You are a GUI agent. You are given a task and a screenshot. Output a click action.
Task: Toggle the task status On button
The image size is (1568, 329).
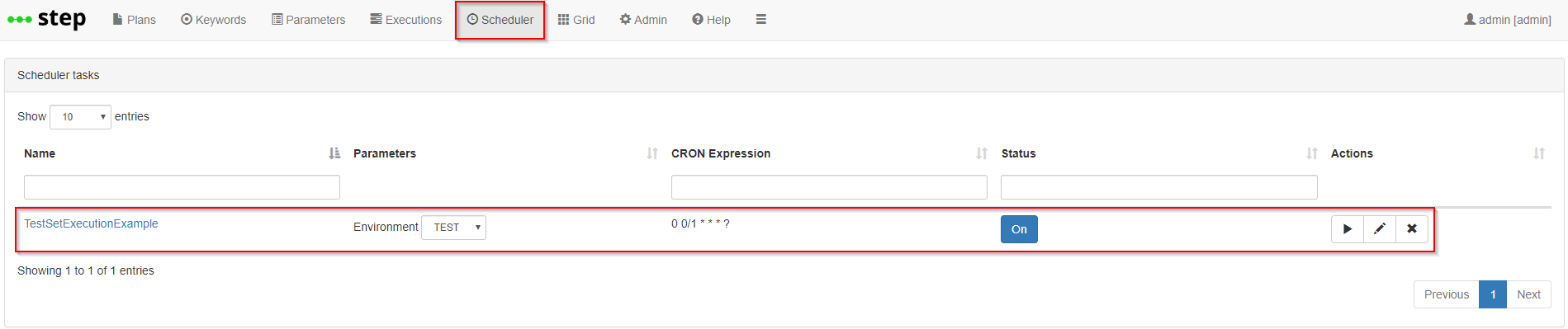pyautogui.click(x=1019, y=229)
